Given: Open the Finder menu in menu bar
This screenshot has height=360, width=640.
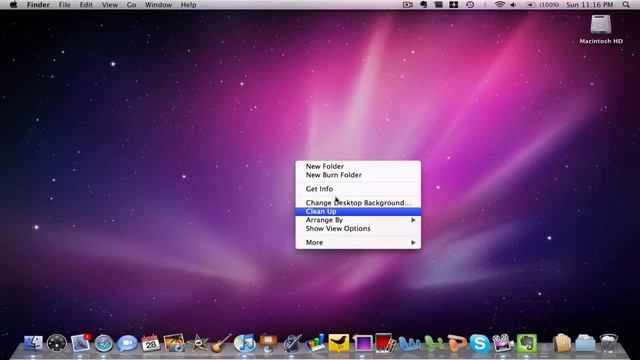Looking at the screenshot, I should click(x=38, y=5).
